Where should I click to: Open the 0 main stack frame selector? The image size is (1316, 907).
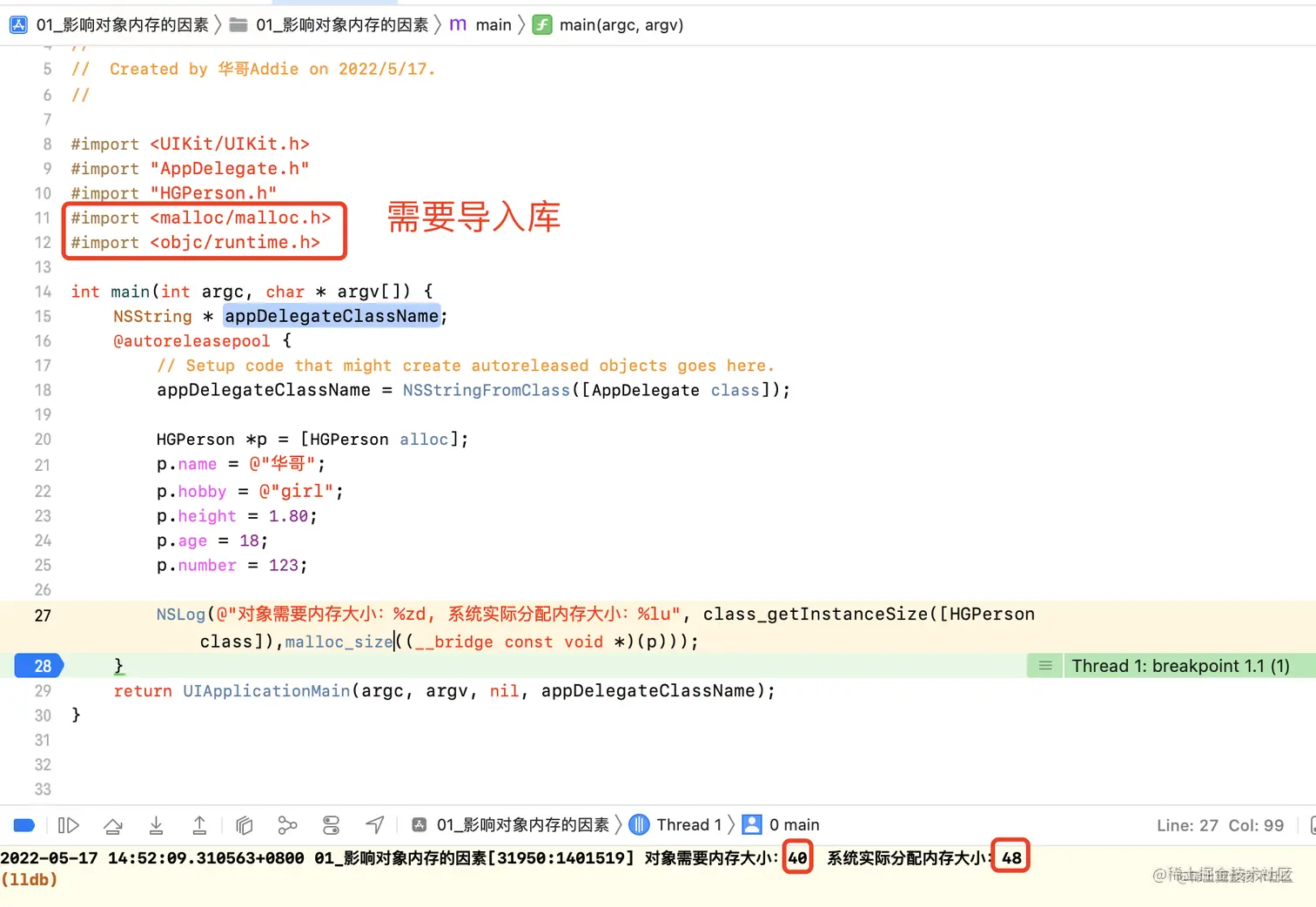[782, 825]
